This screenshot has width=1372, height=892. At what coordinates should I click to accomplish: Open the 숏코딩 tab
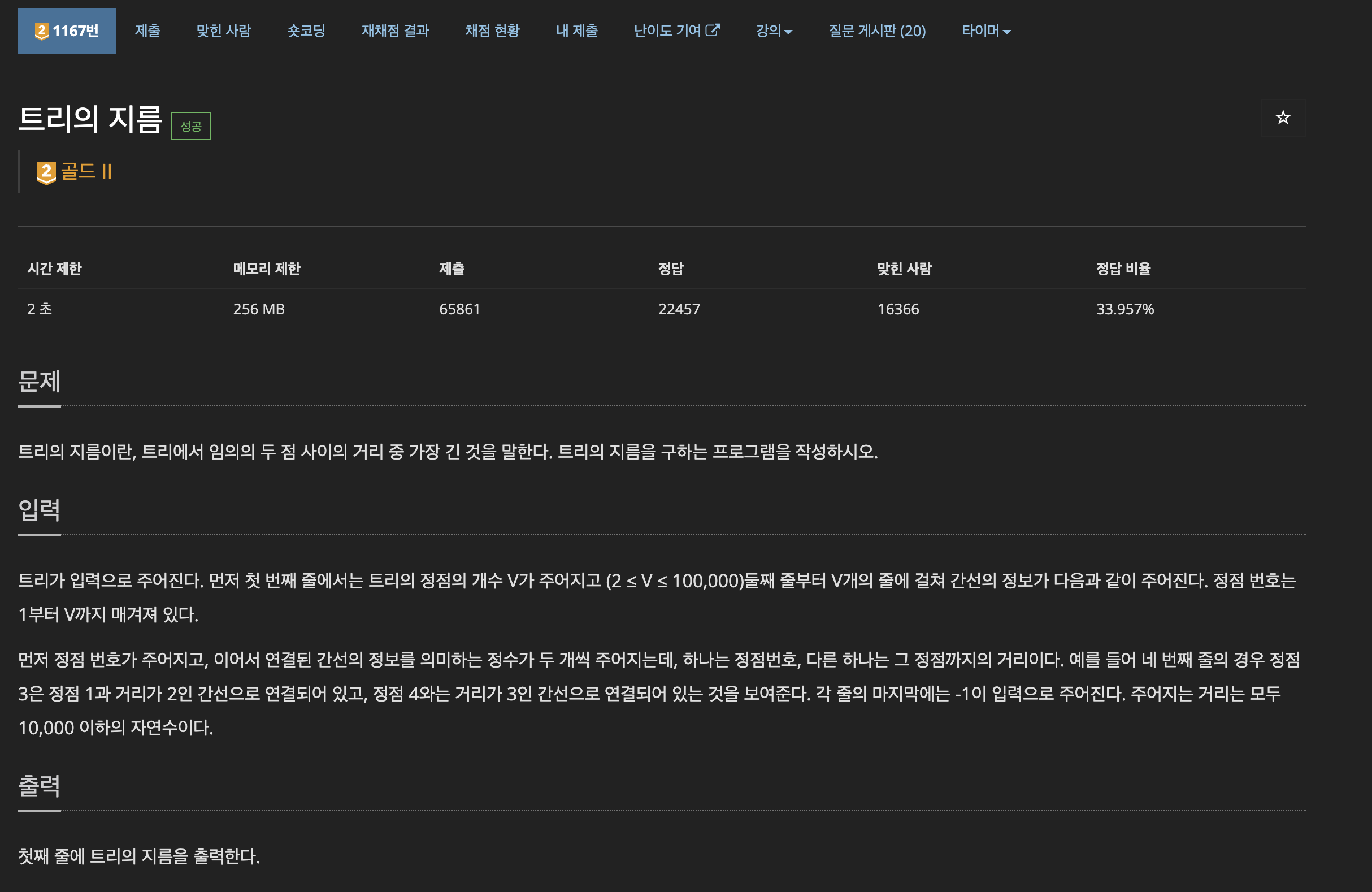pyautogui.click(x=306, y=31)
